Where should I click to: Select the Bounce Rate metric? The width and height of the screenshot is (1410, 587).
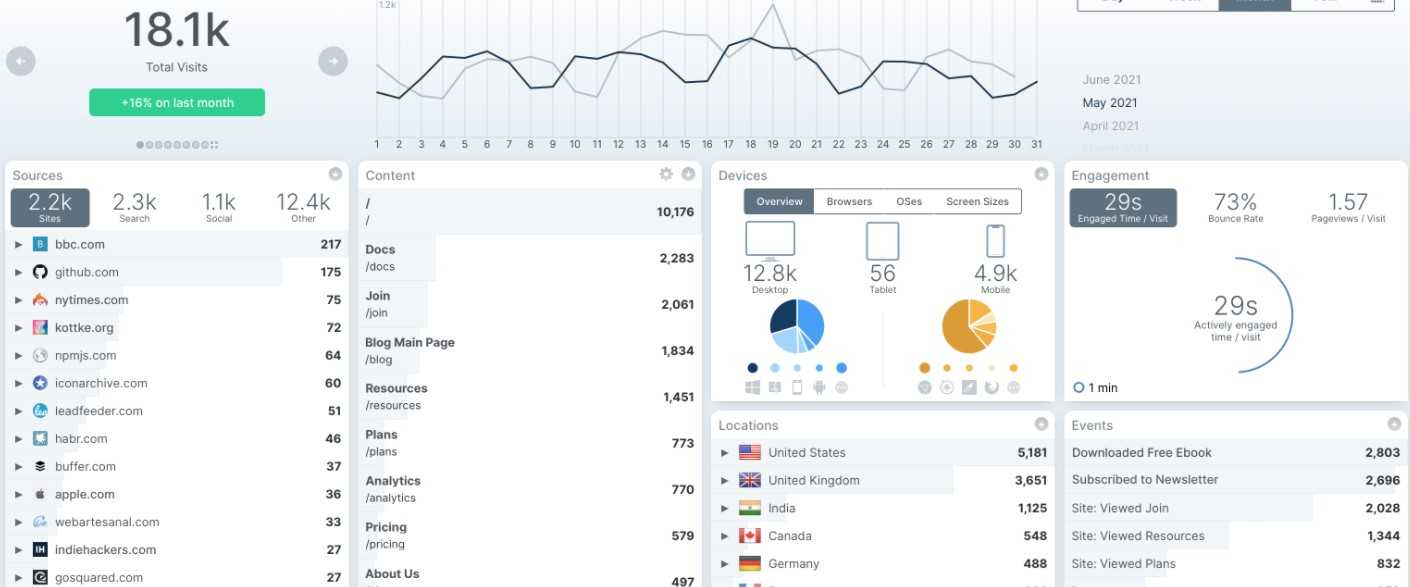tap(1236, 208)
